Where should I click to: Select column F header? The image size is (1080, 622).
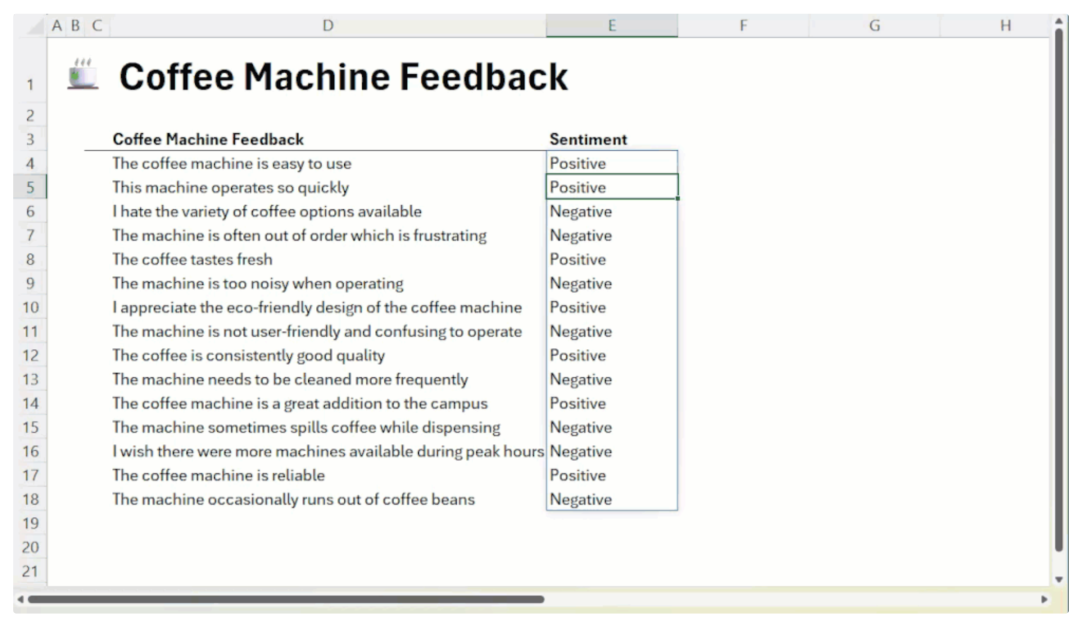click(743, 25)
